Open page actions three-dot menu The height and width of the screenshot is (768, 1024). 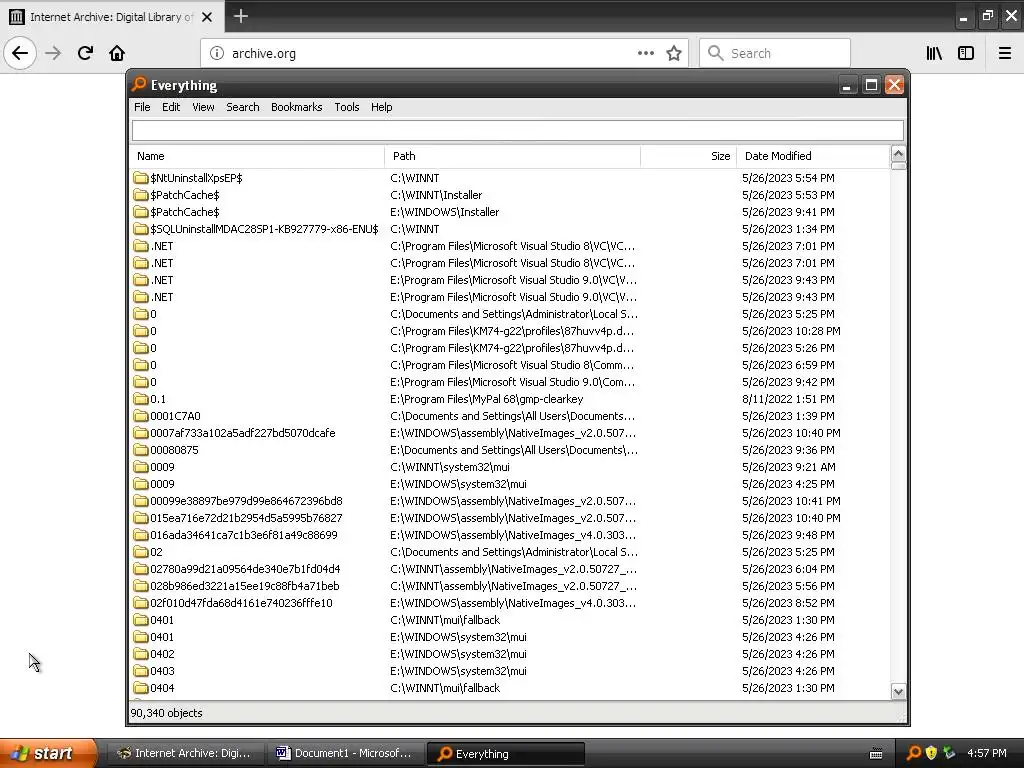point(645,53)
